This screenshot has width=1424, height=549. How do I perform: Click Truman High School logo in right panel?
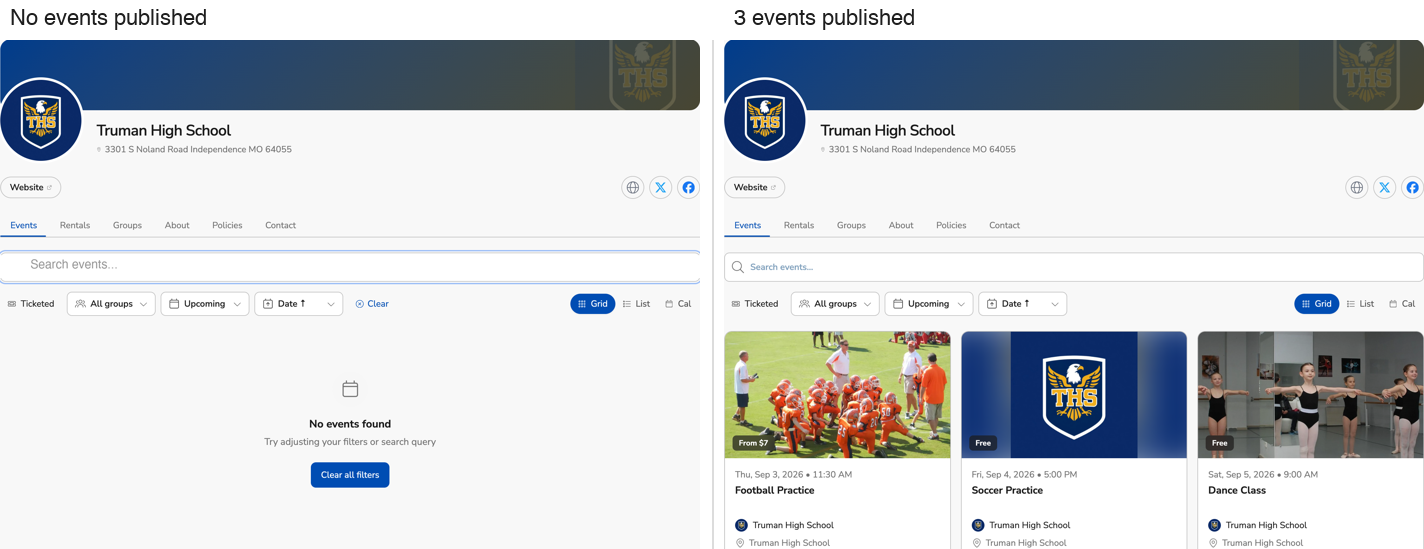[765, 119]
